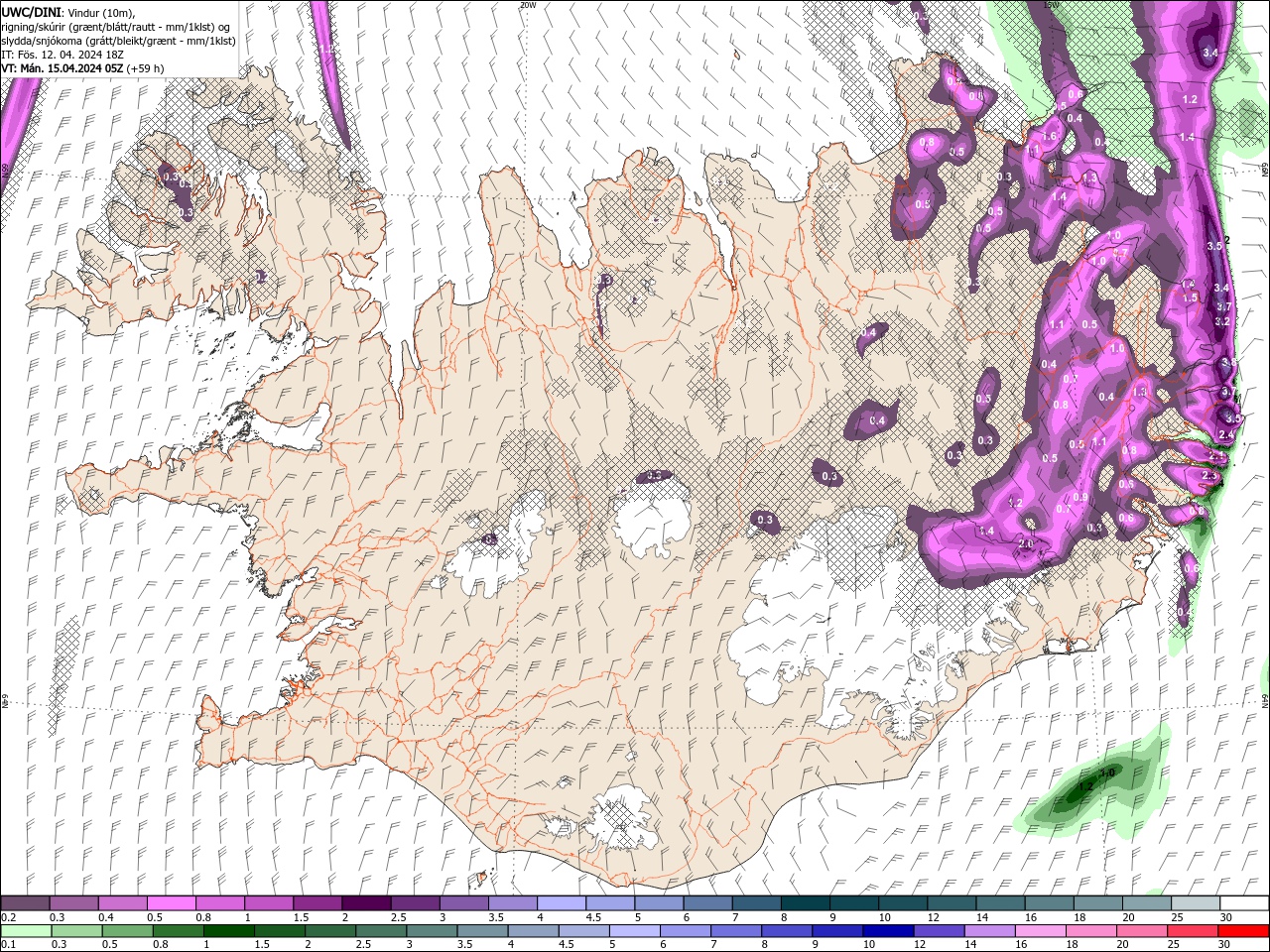Pick the bright red 30 rain legend swatch
1270x952 pixels.
coord(1244,931)
